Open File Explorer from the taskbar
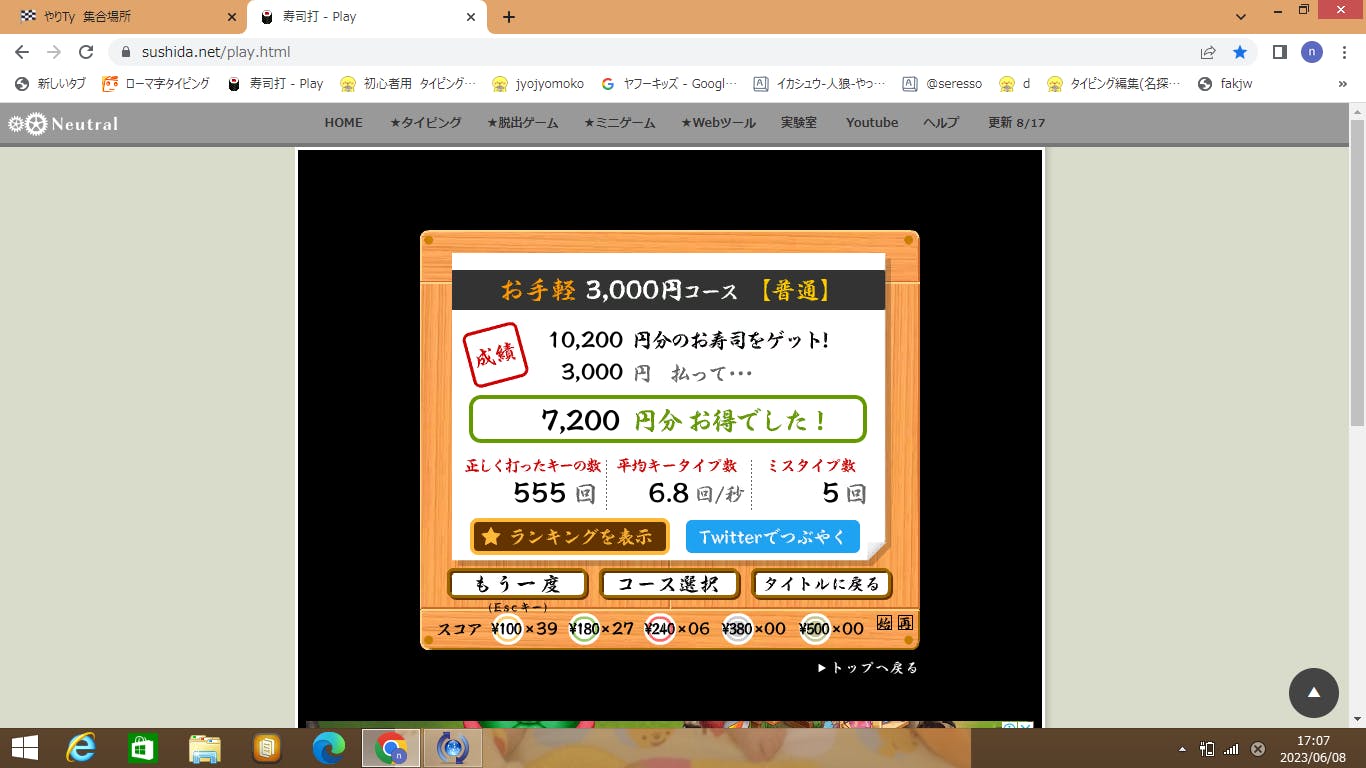The width and height of the screenshot is (1366, 768). click(205, 748)
